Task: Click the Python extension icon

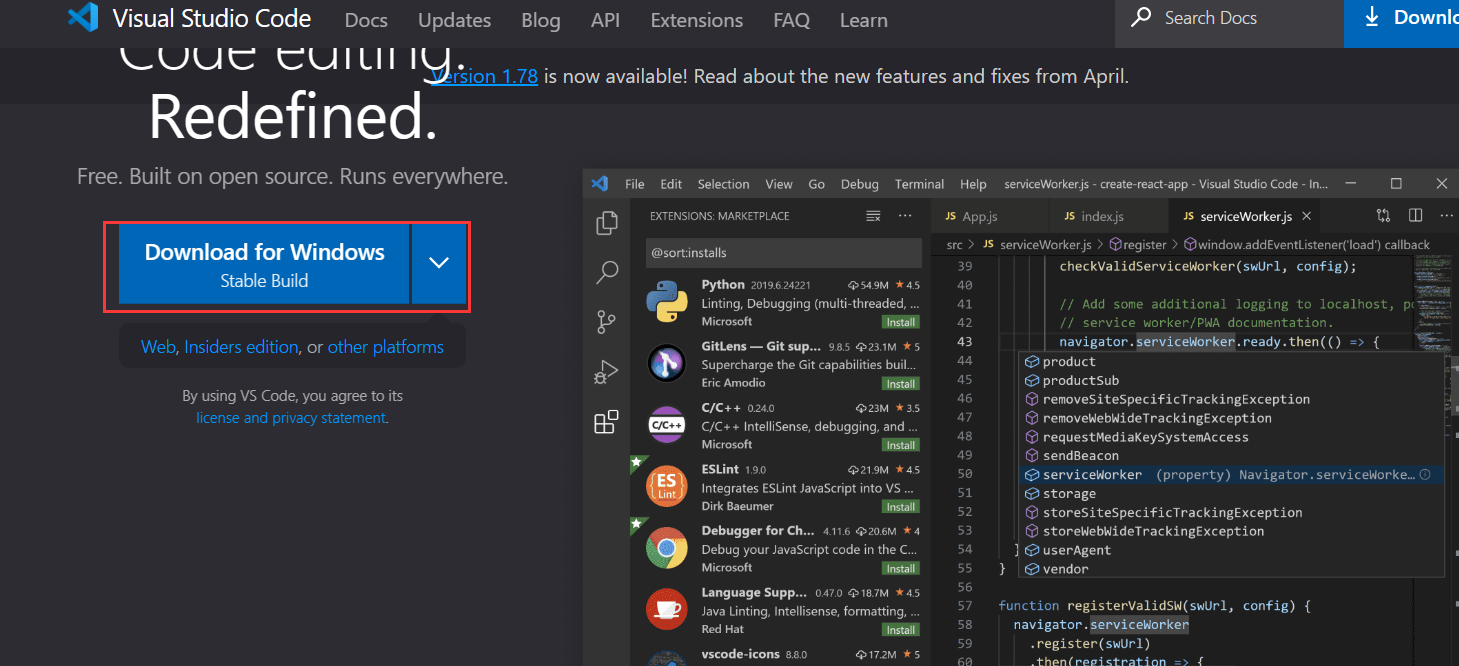Action: pos(666,303)
